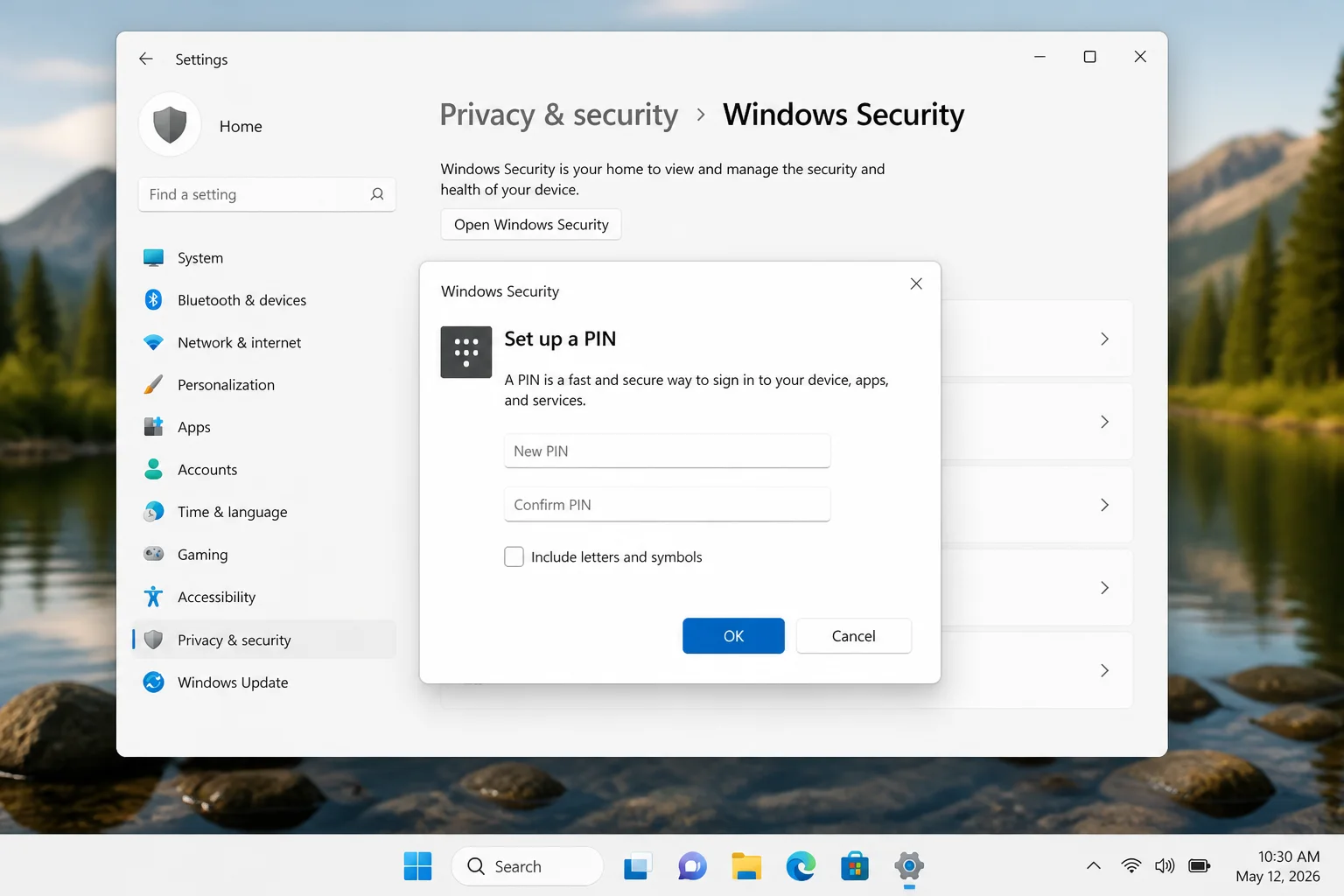Screen dimensions: 1344x896
Task: Confirm PIN setup with OK
Action: point(733,636)
